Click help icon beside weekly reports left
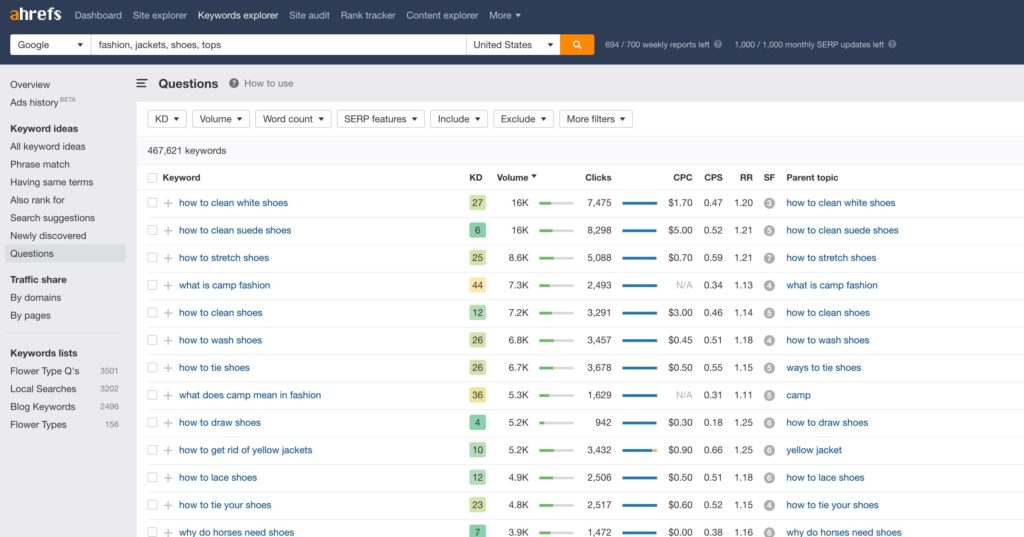The height and width of the screenshot is (537, 1024). [718, 44]
